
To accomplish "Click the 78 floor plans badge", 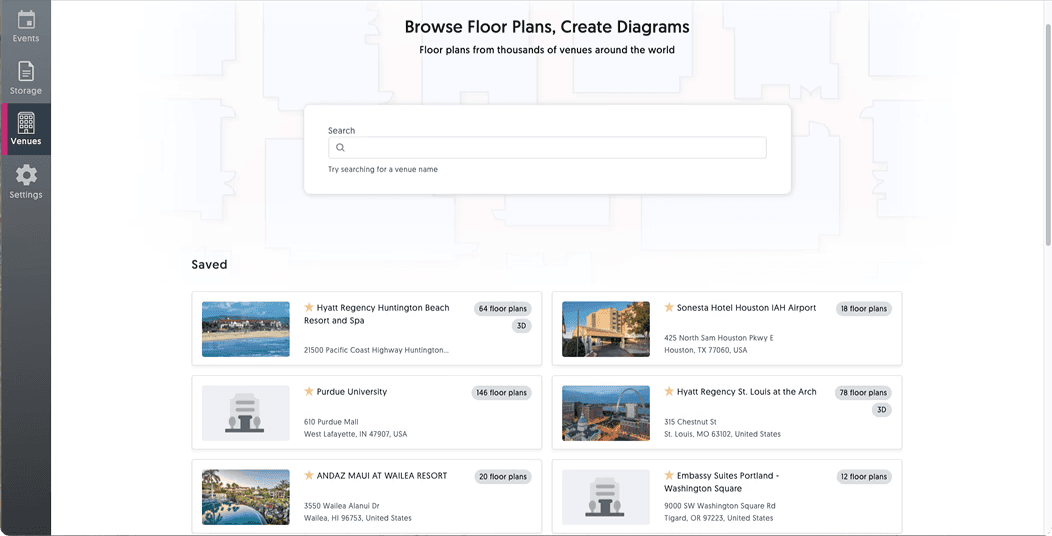I will (x=863, y=392).
